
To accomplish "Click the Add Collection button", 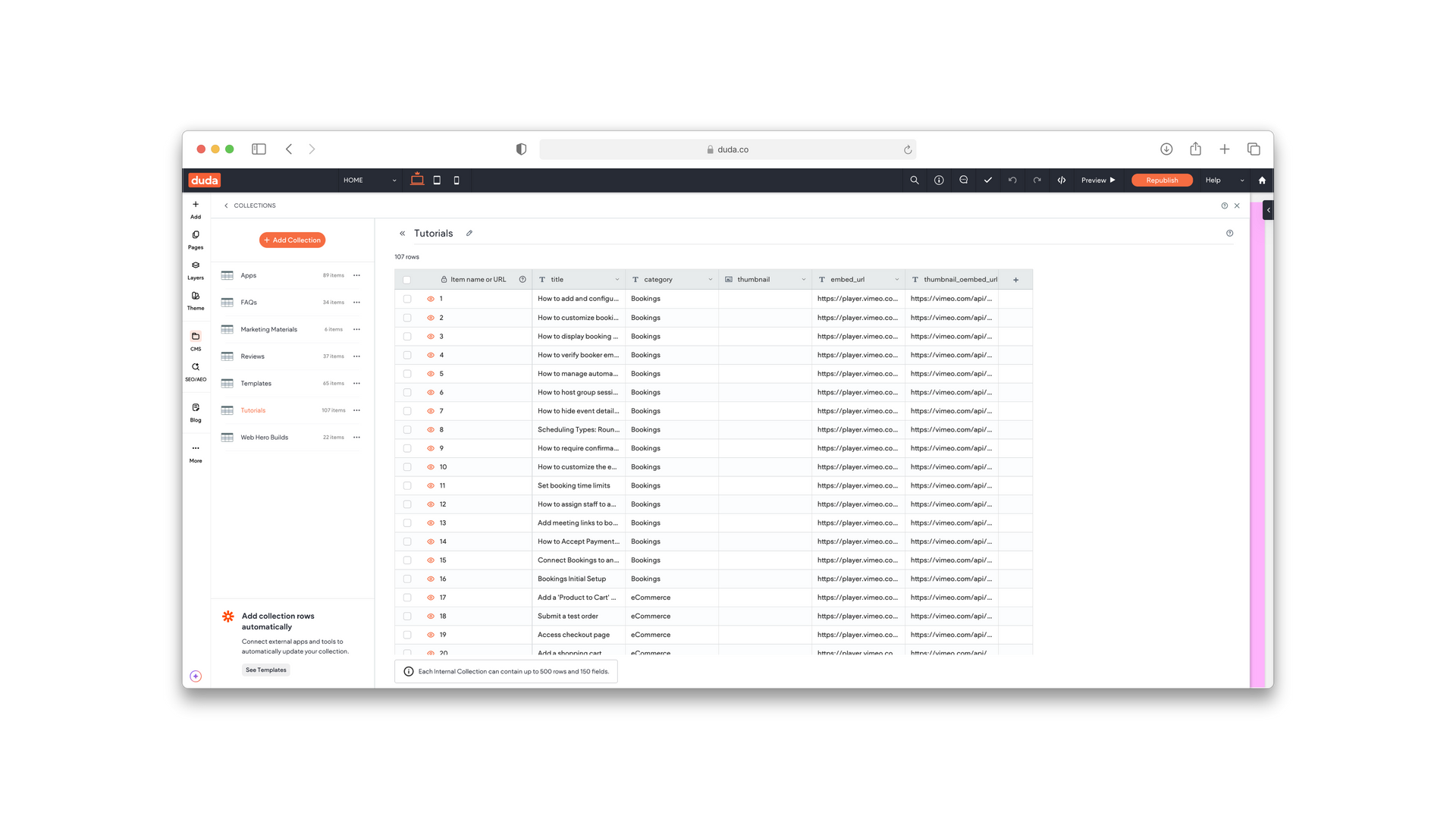I will click(292, 240).
